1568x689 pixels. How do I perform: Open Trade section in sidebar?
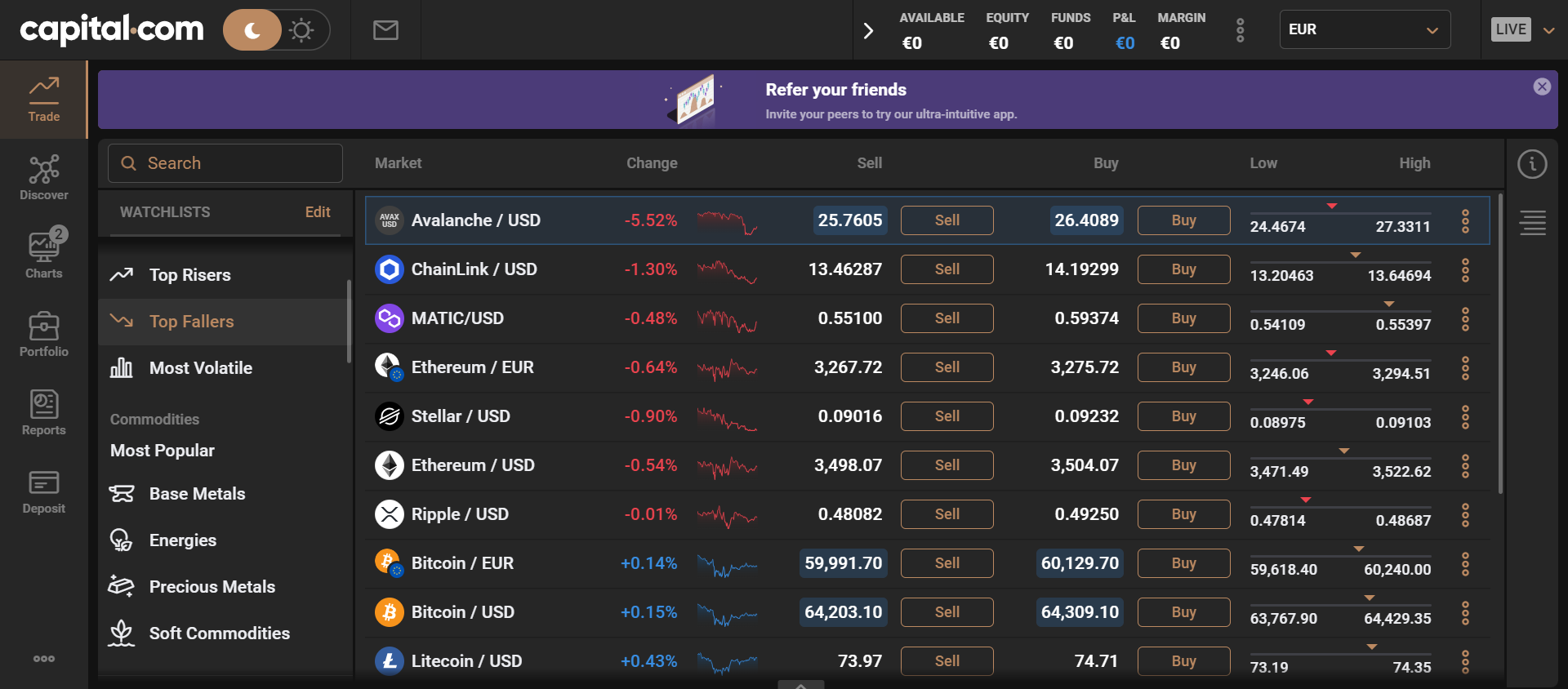tap(44, 100)
